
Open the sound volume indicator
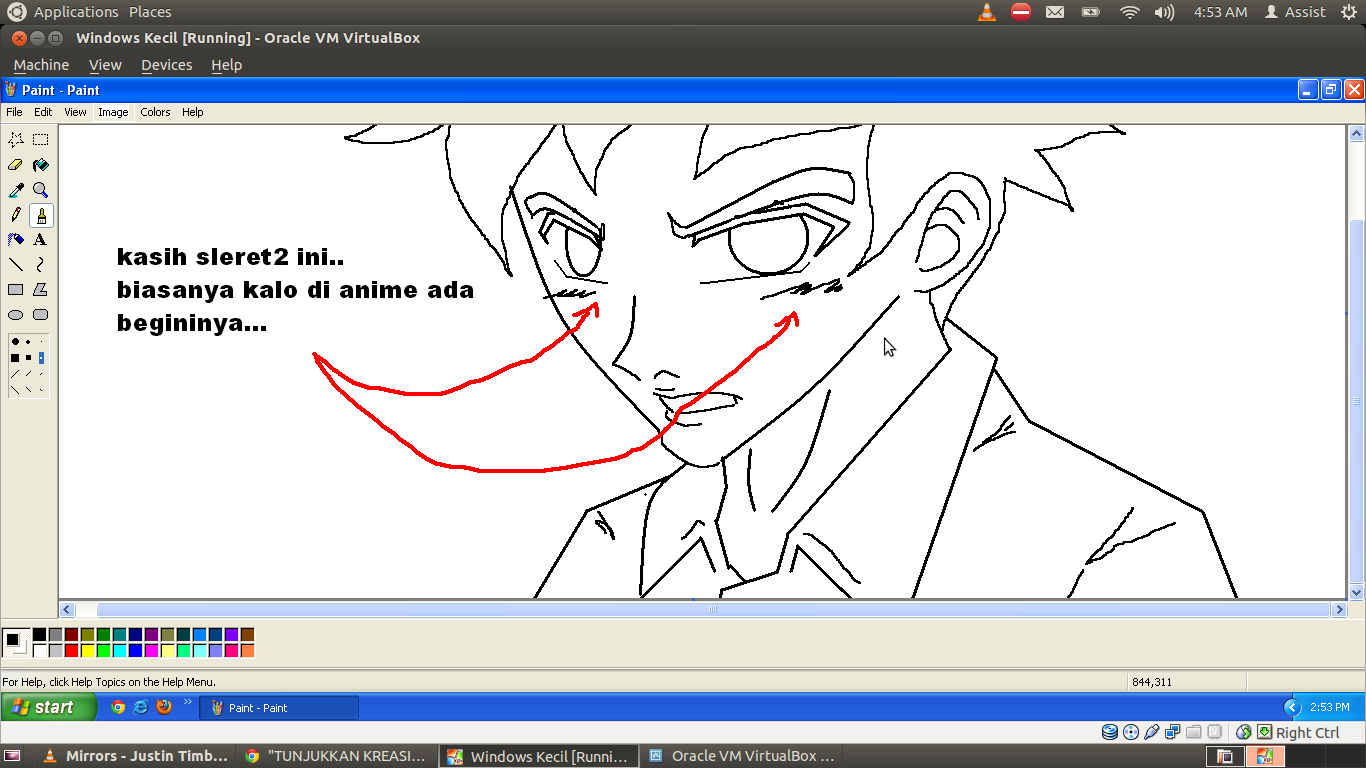click(1164, 12)
